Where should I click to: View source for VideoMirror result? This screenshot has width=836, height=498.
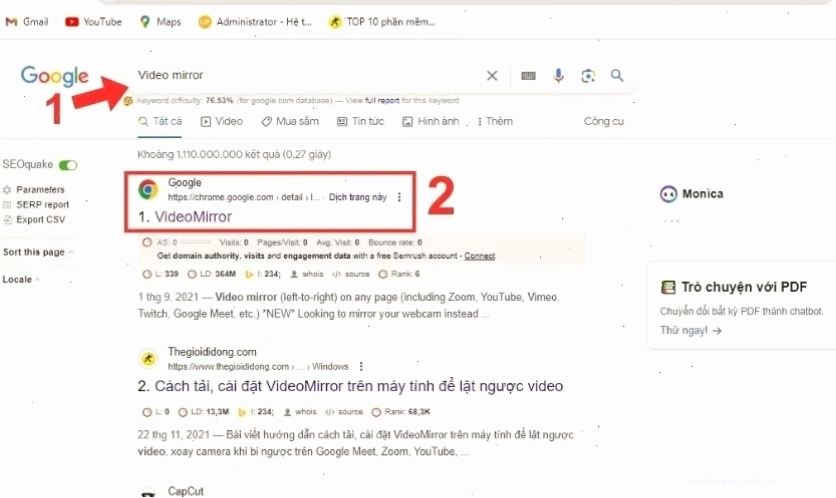pyautogui.click(x=351, y=274)
